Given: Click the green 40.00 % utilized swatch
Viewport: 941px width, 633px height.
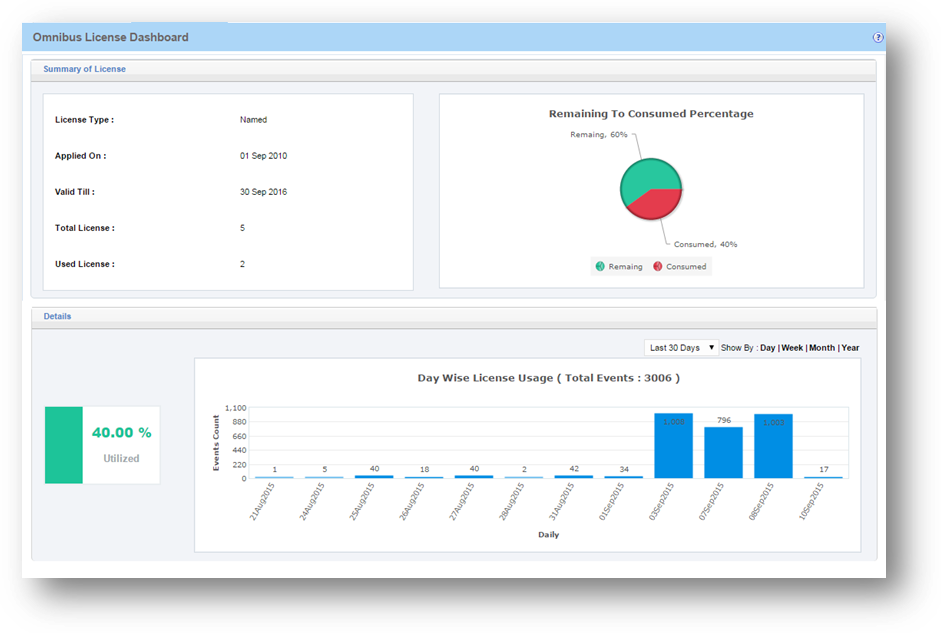Looking at the screenshot, I should [64, 445].
